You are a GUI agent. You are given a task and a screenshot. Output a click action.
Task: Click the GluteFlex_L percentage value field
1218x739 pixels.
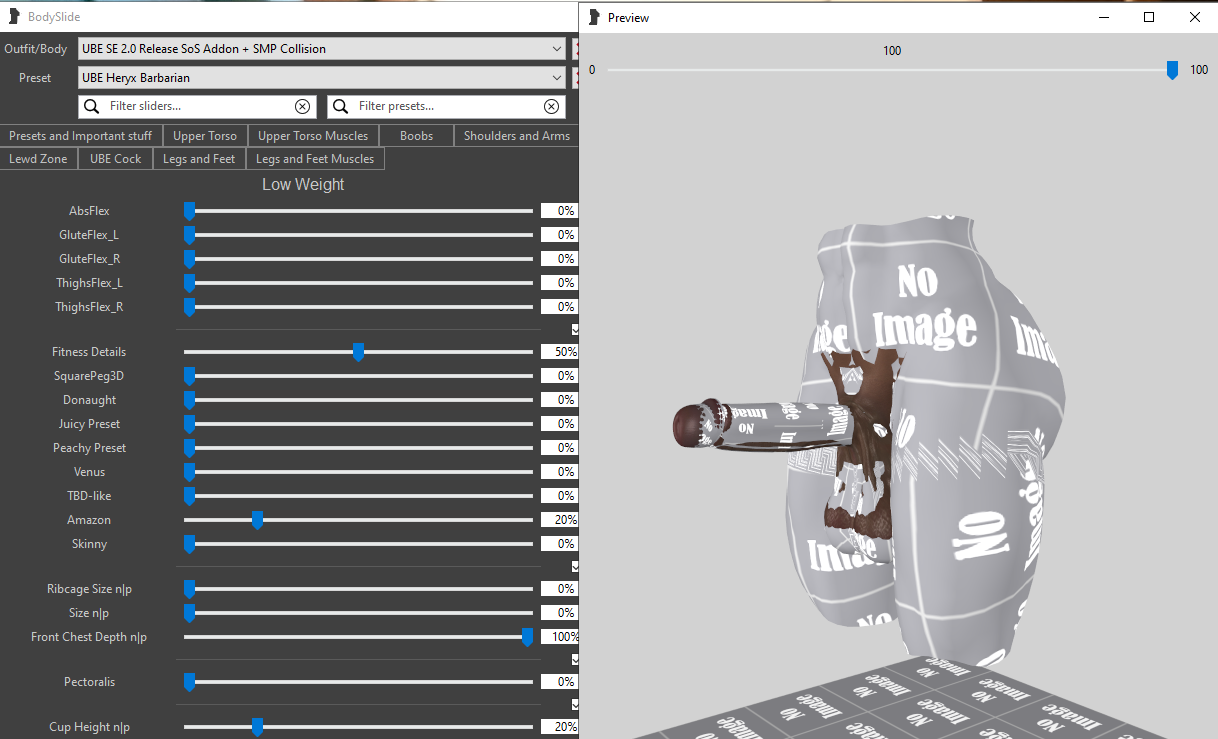click(559, 235)
